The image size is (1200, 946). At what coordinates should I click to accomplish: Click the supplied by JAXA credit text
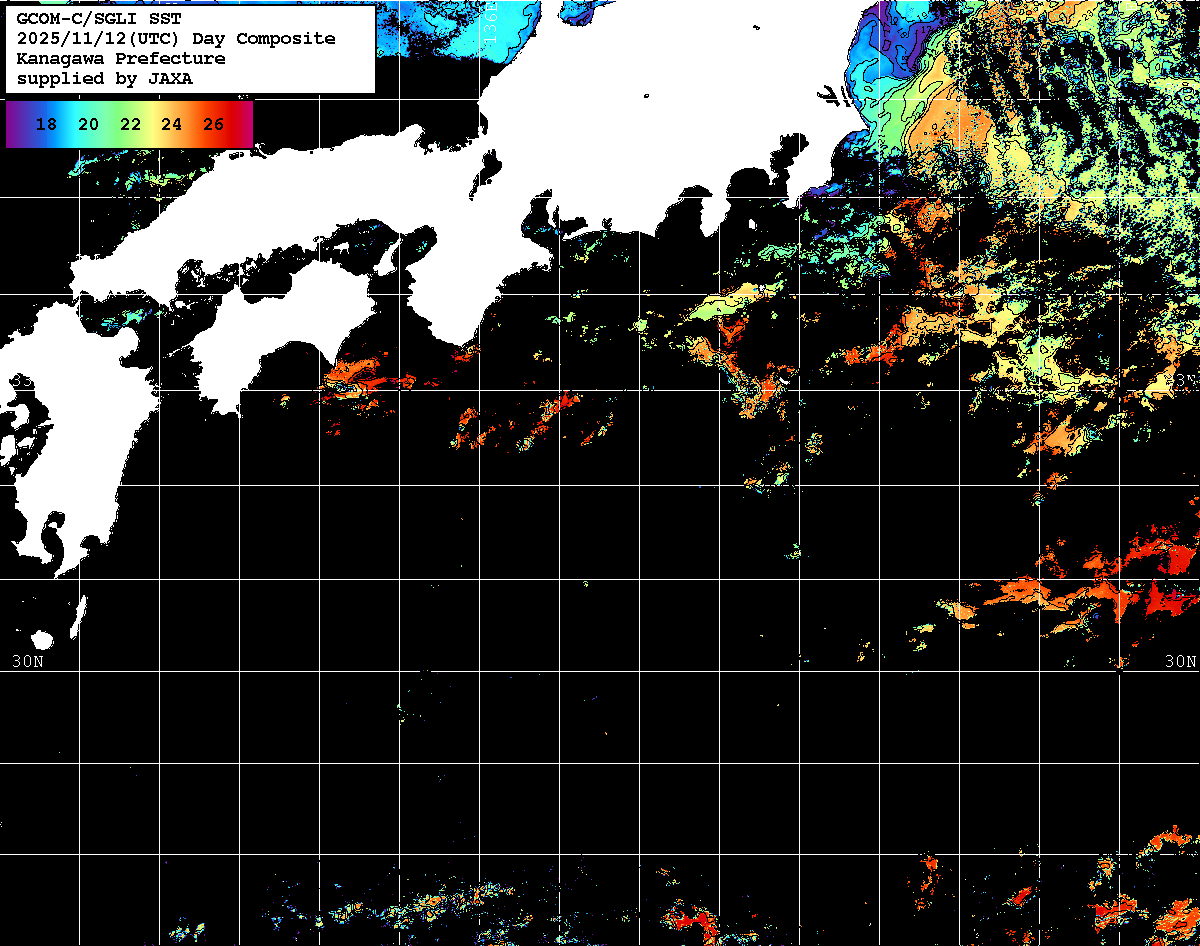pos(104,79)
